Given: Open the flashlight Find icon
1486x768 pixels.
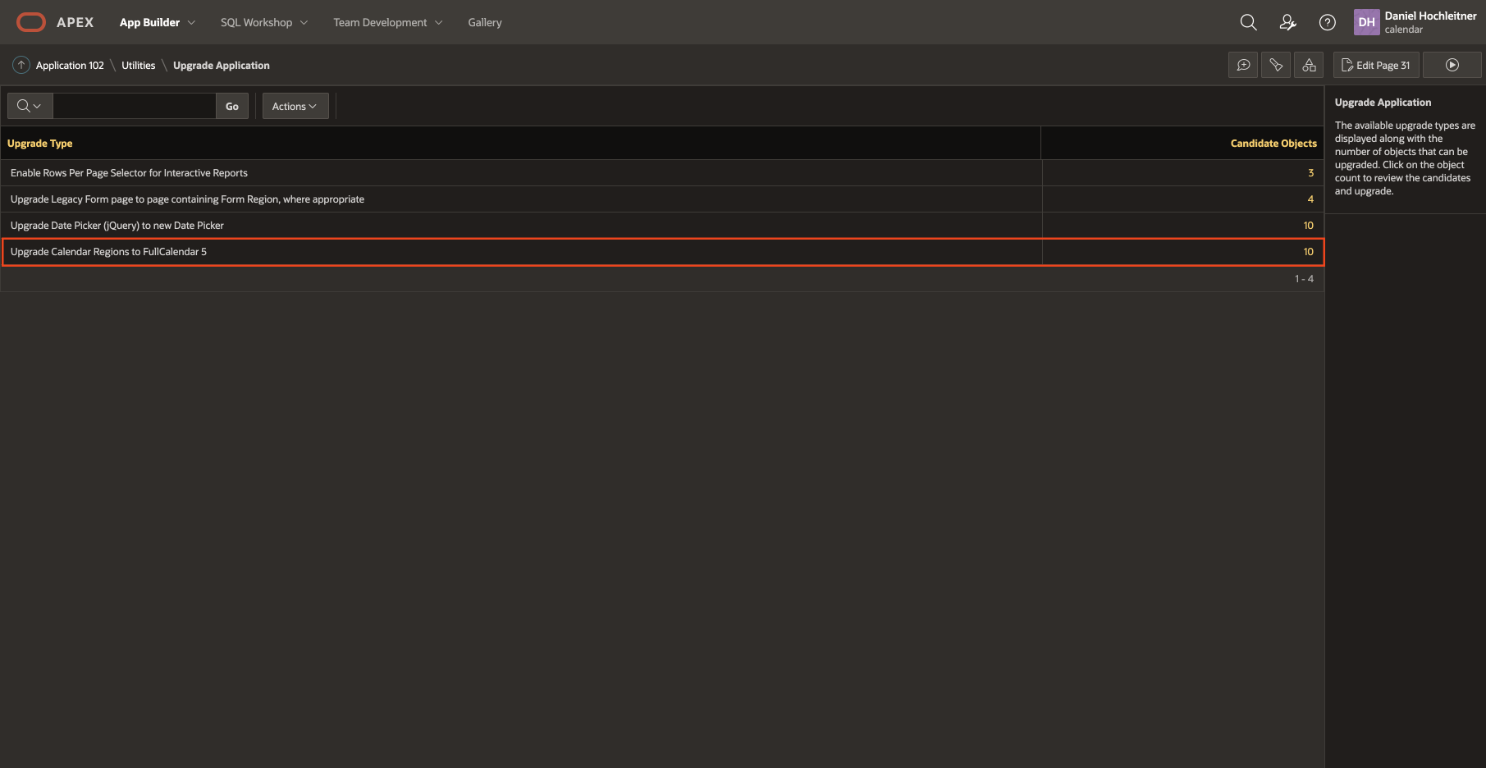Looking at the screenshot, I should coord(1276,65).
